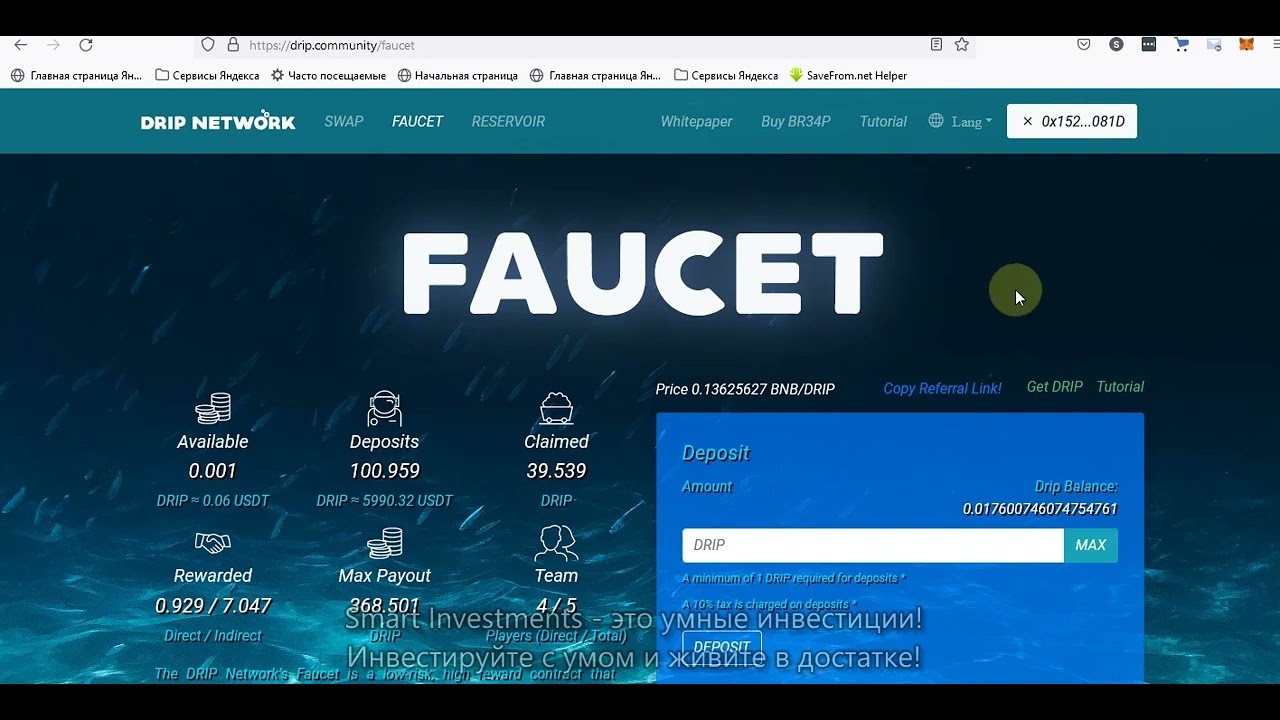Toggle reader view icon in address bar
Screen dimensions: 1280x720
pyautogui.click(x=936, y=45)
